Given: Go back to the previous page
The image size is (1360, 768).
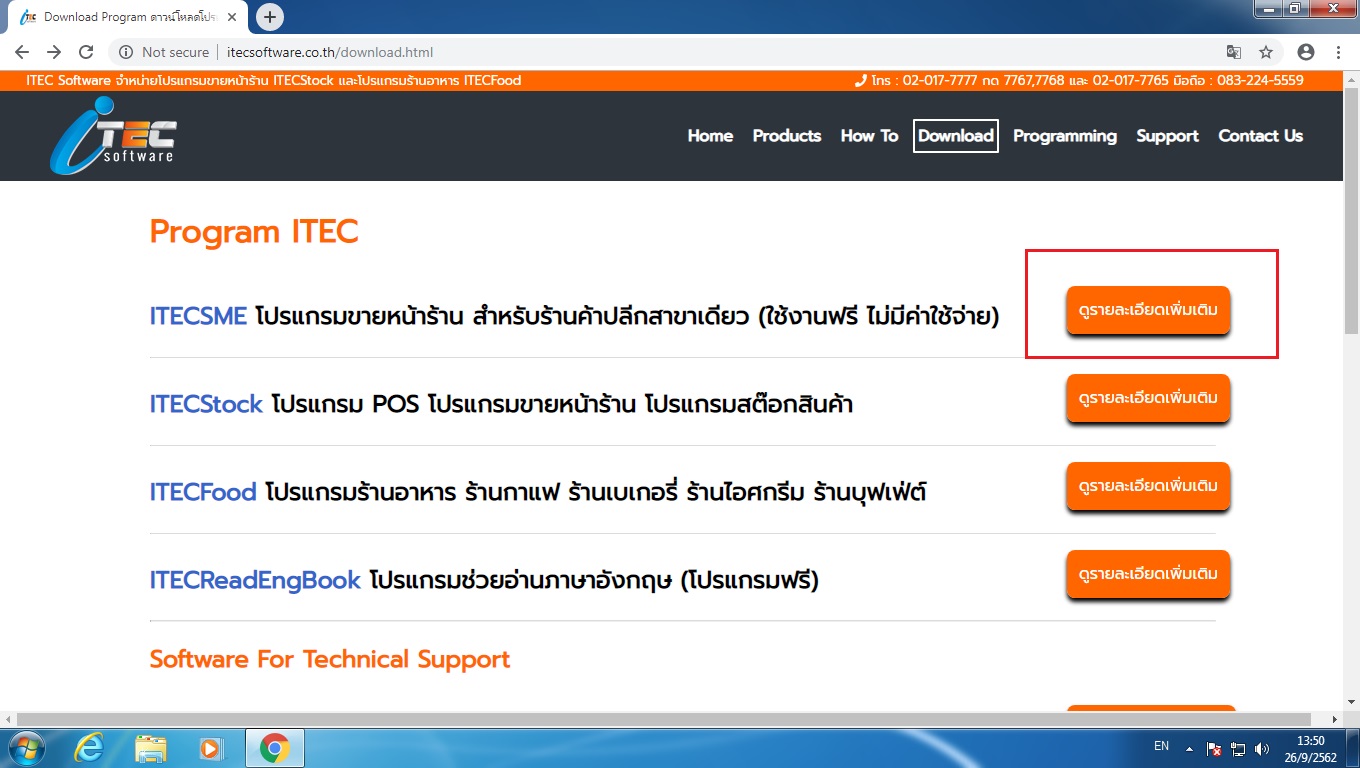Looking at the screenshot, I should [x=22, y=52].
